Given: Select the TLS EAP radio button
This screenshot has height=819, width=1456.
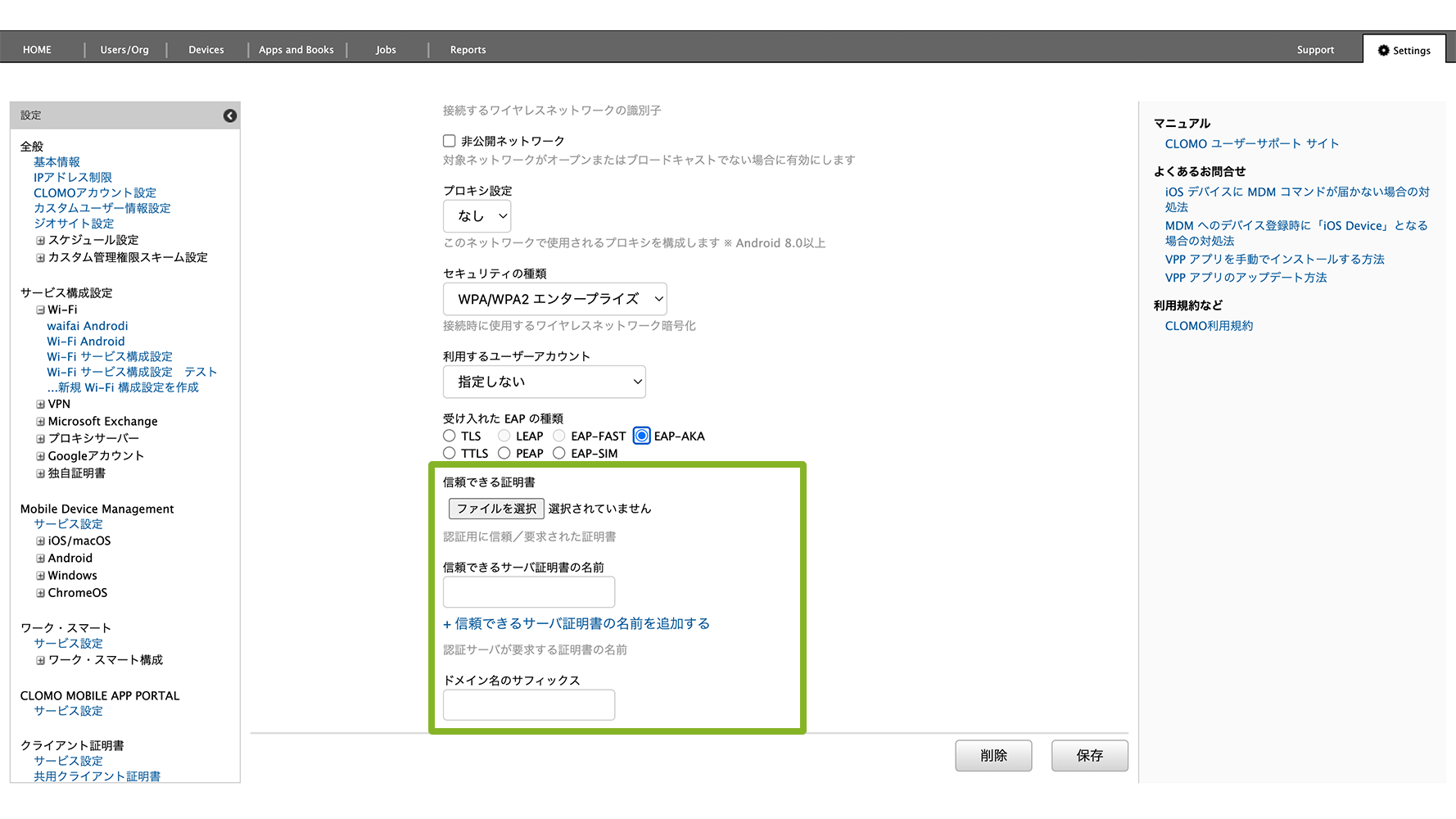Looking at the screenshot, I should click(x=450, y=436).
